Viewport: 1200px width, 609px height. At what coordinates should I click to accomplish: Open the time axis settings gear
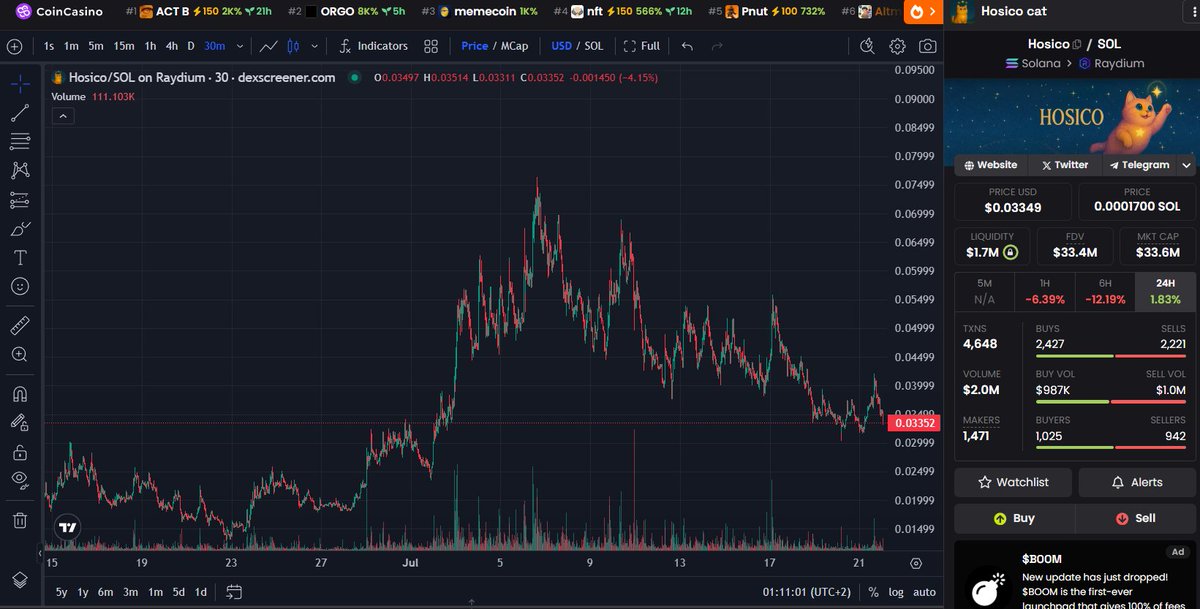916,564
